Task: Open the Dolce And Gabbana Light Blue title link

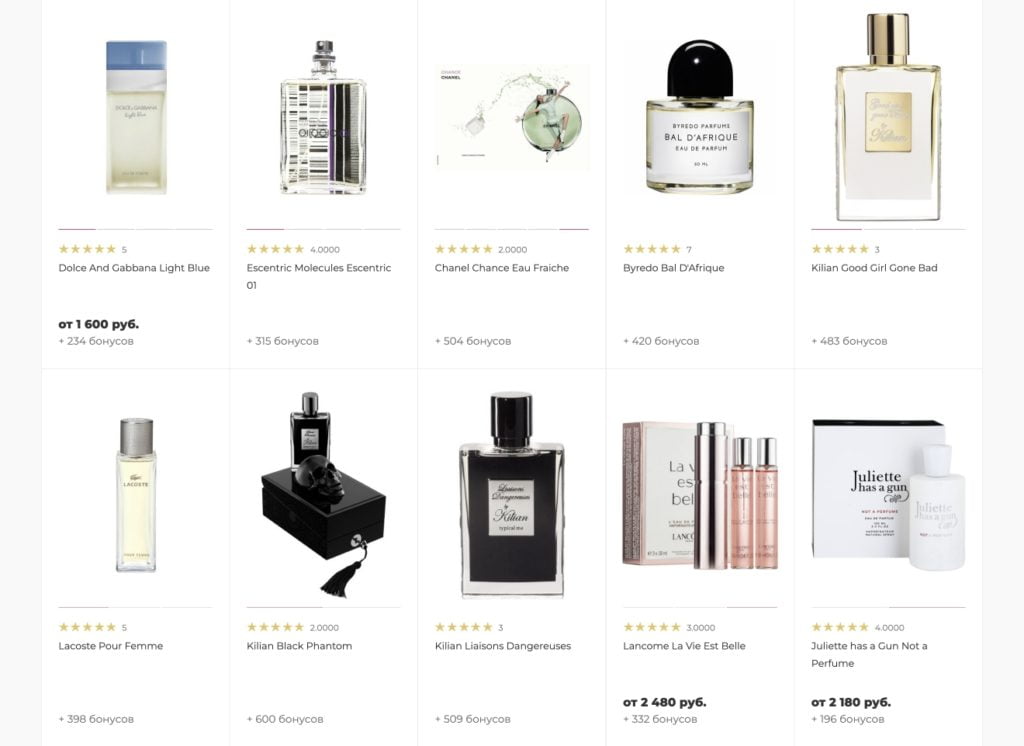Action: tap(134, 268)
